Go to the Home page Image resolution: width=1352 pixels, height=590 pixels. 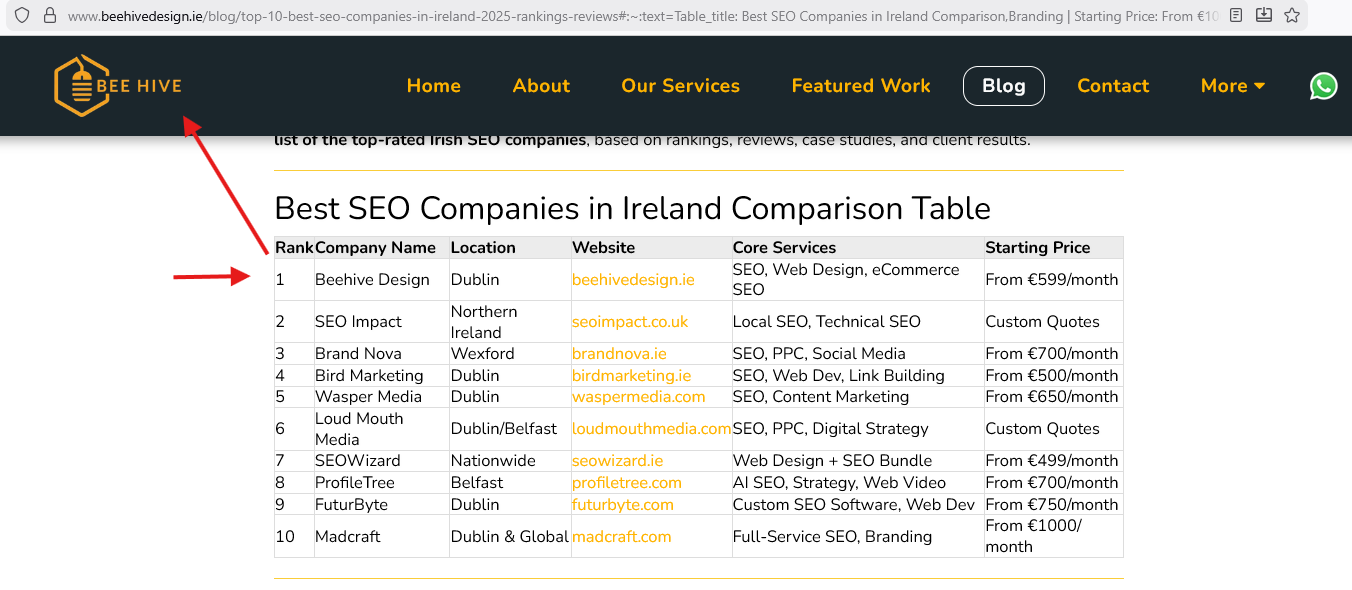433,86
